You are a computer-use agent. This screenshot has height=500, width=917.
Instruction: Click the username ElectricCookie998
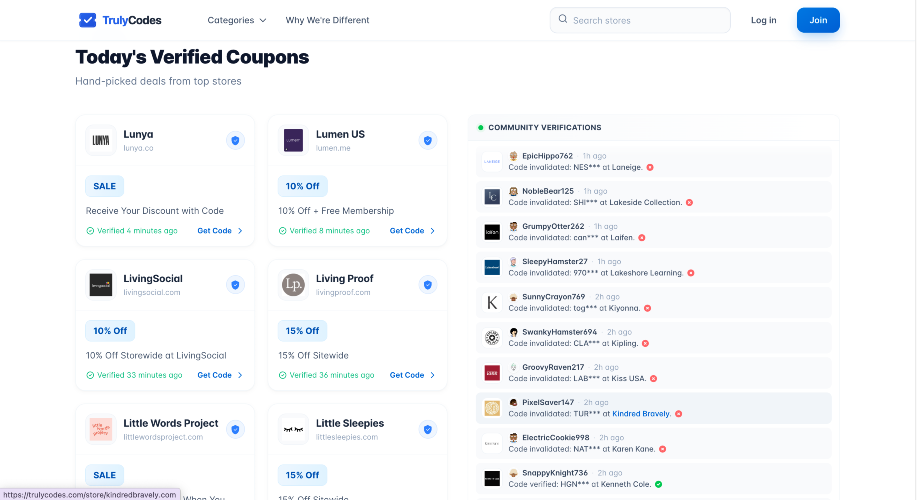[x=556, y=437]
